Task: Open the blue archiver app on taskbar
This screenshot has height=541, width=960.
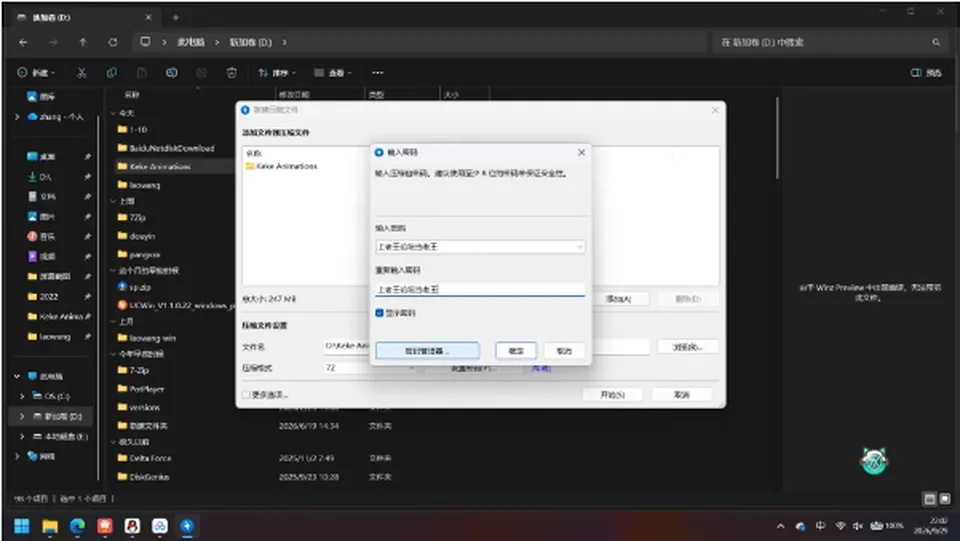Action: click(x=187, y=526)
